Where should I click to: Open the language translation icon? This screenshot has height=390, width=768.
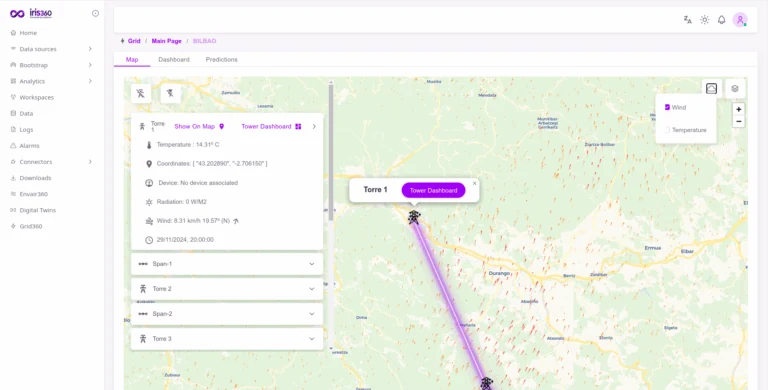click(x=688, y=20)
